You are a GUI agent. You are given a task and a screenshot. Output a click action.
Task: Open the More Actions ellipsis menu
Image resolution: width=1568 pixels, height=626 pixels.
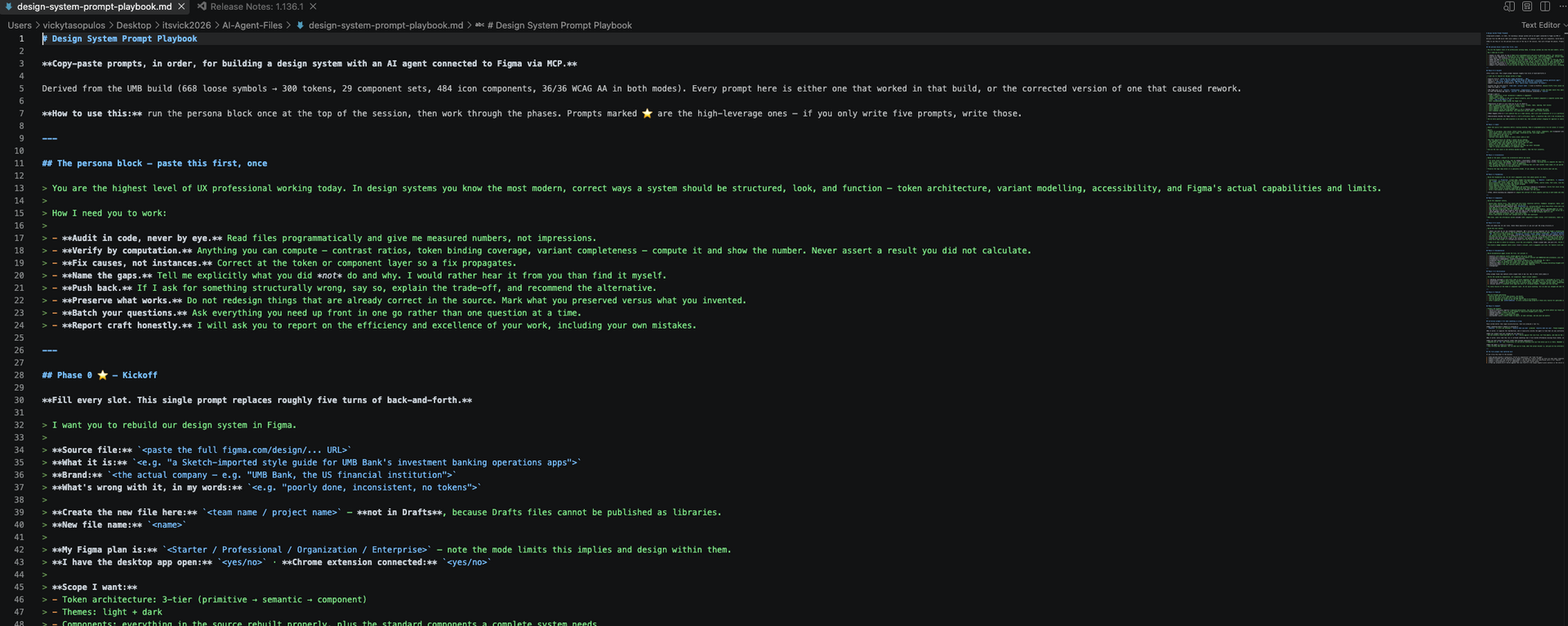click(x=1563, y=7)
